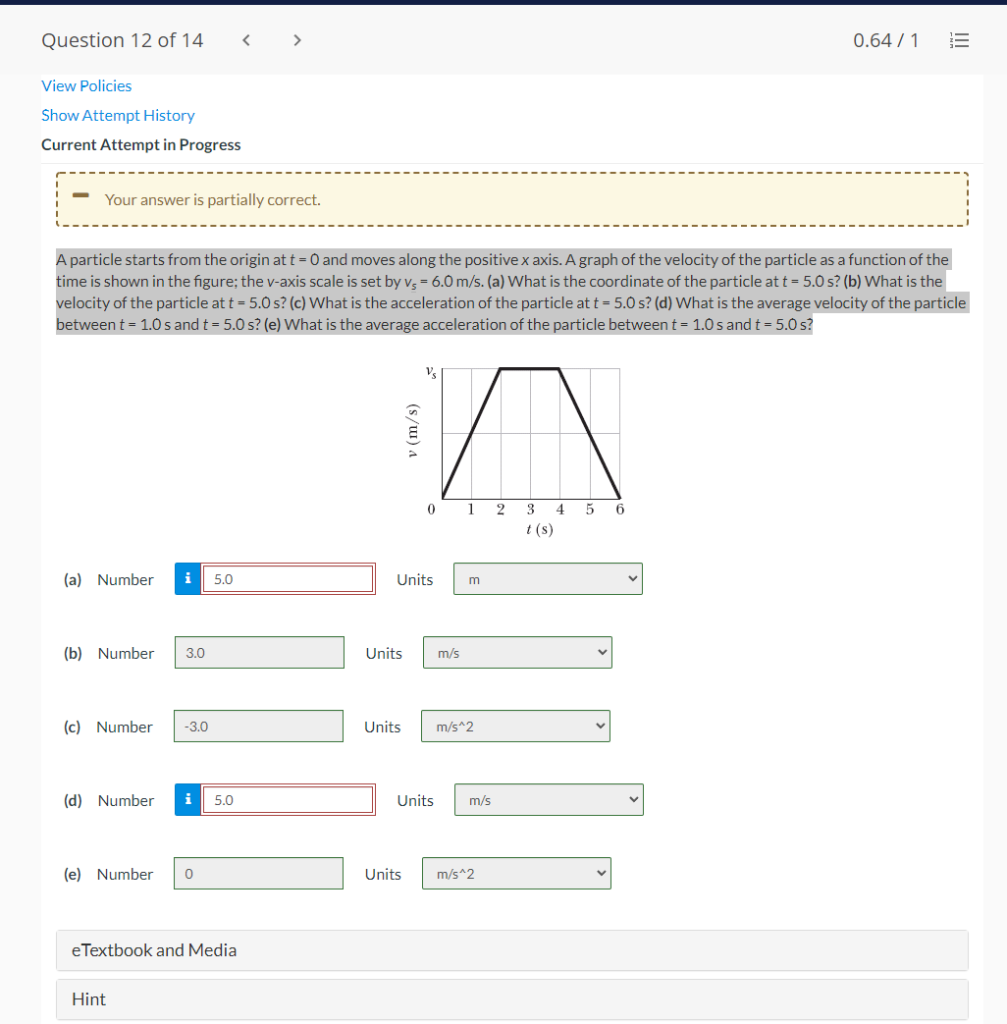Expand the Hint section
Image resolution: width=1007 pixels, height=1024 pixels.
(512, 999)
